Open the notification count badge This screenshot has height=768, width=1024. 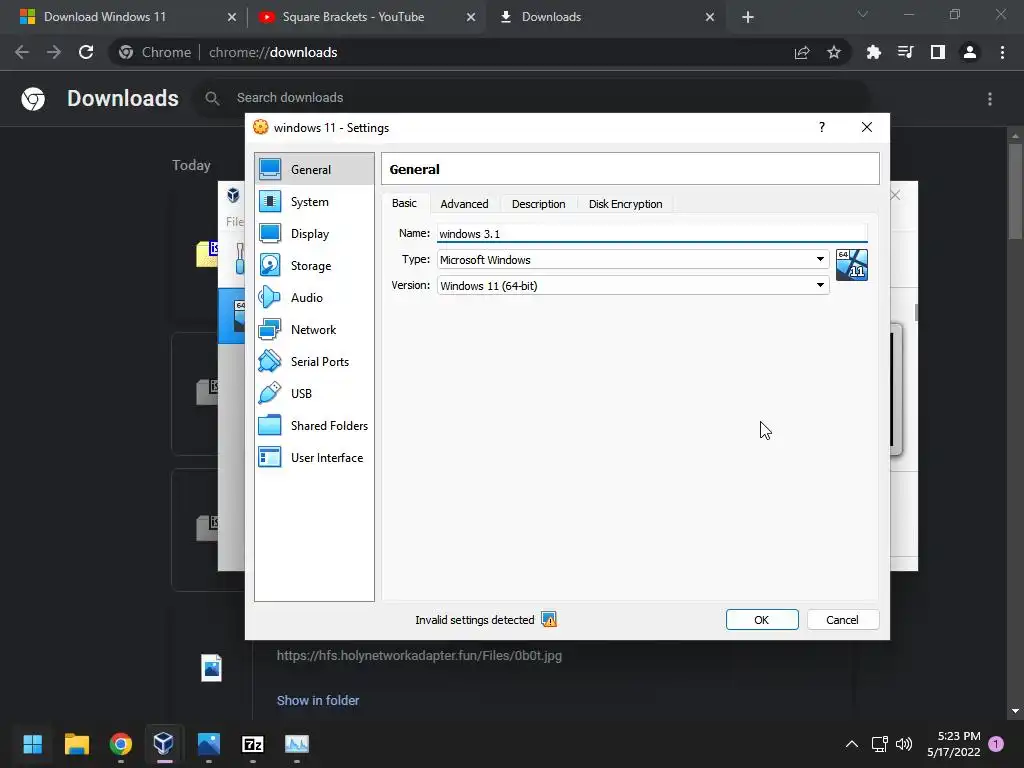pos(997,744)
